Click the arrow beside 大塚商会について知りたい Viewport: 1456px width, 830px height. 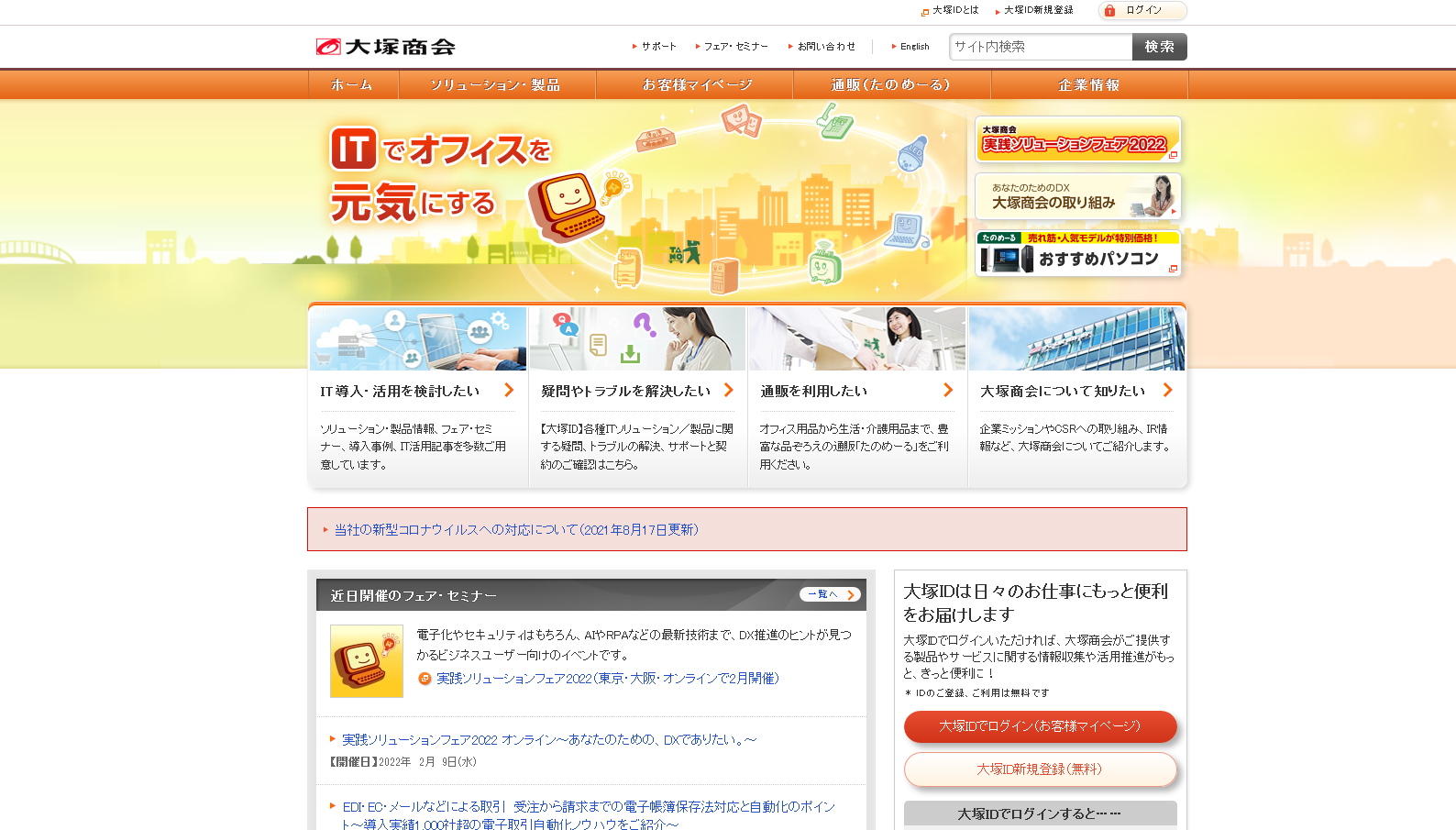1167,390
